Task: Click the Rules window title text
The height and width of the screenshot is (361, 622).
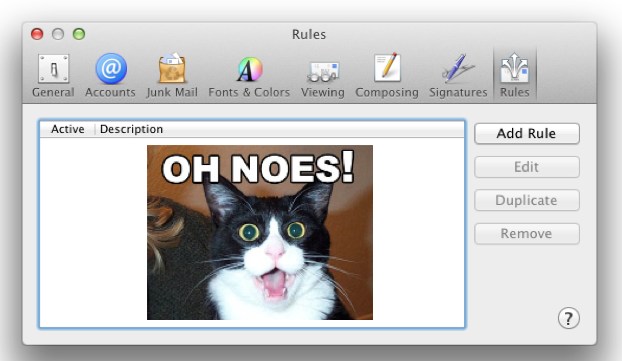Action: coord(309,35)
